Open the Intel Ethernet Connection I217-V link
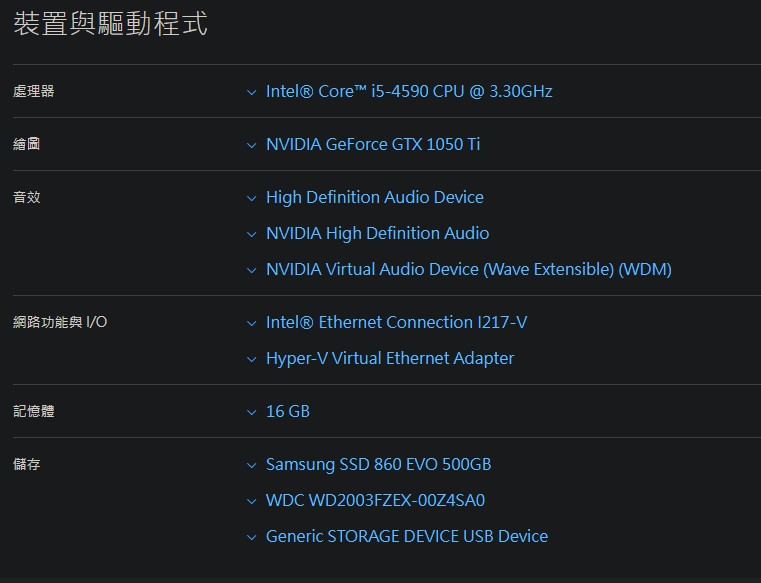The height and width of the screenshot is (583, 761). [397, 322]
